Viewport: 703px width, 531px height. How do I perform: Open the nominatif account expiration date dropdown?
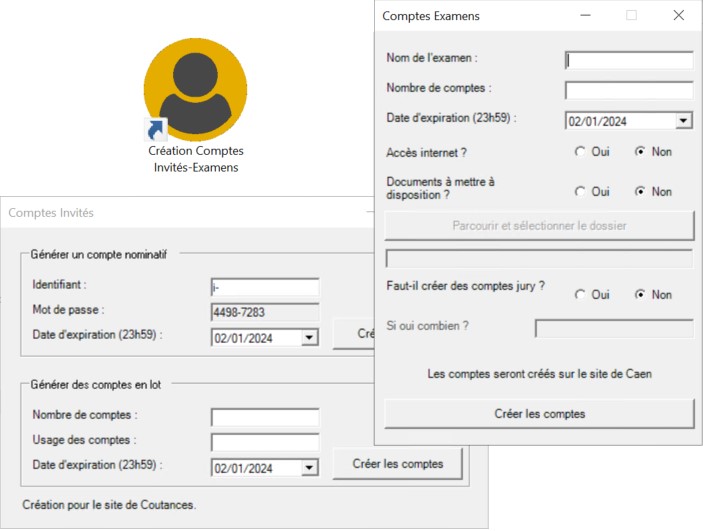(309, 338)
